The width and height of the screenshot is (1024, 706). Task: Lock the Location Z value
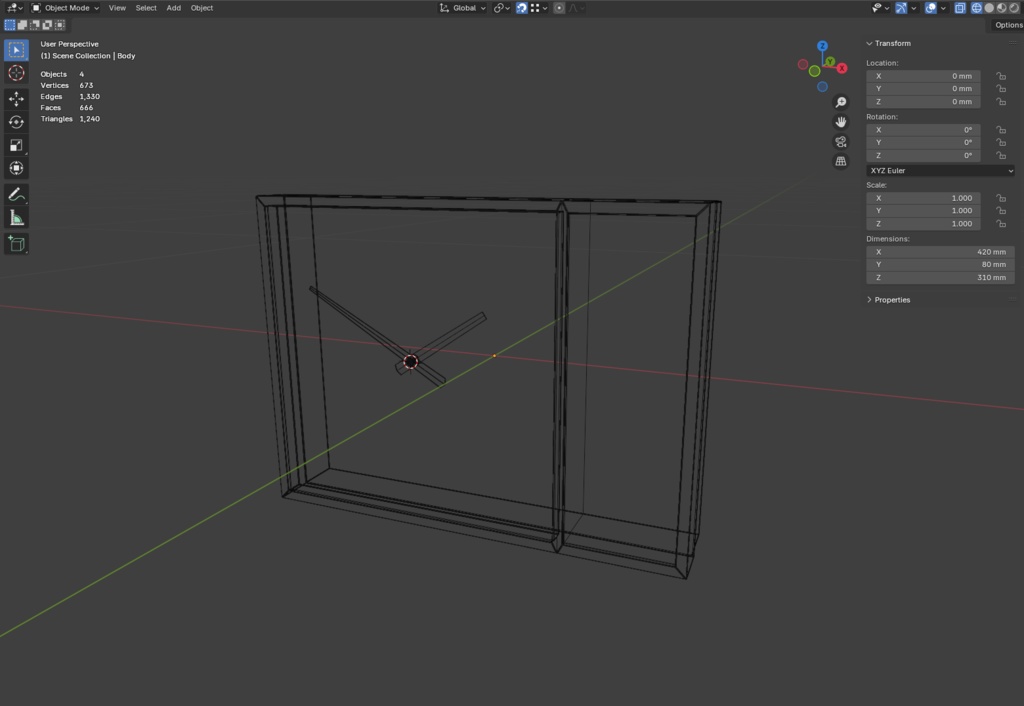(x=1000, y=102)
